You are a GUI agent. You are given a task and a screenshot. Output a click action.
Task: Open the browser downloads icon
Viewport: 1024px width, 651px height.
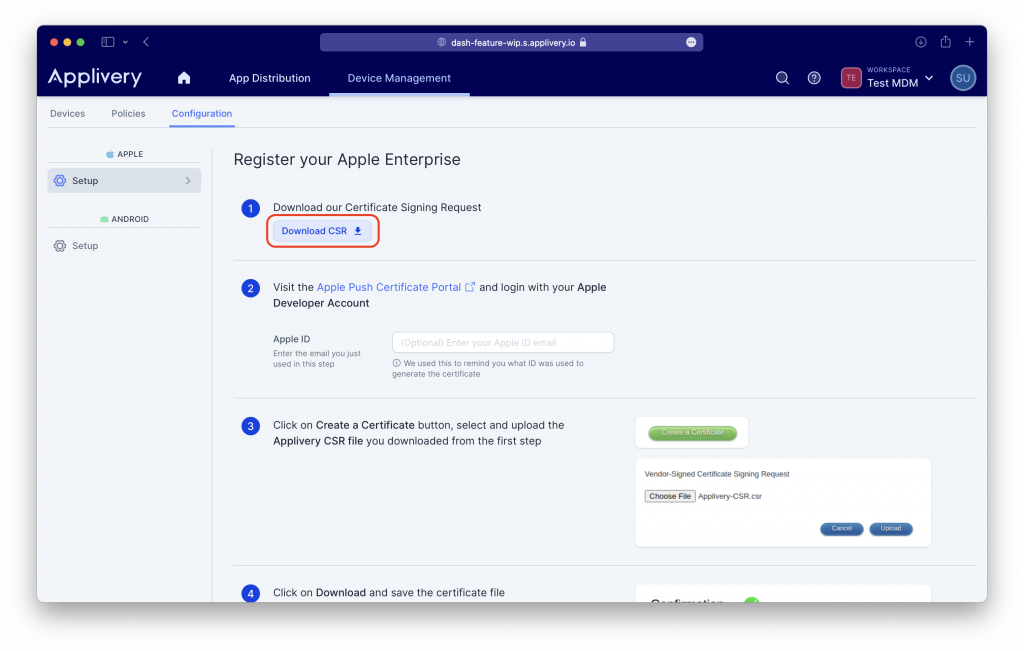click(921, 42)
